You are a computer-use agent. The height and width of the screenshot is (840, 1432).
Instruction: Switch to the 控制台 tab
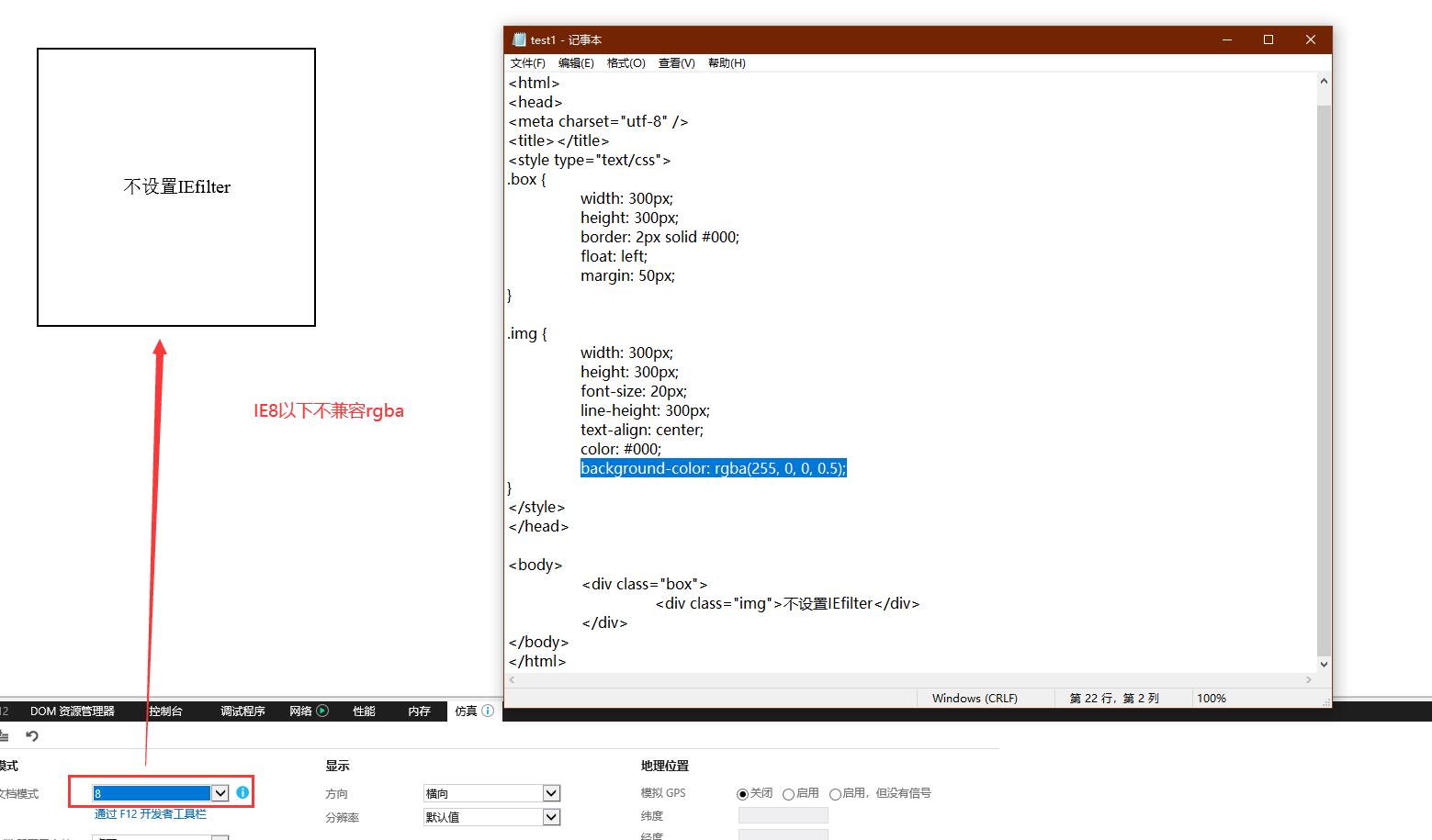[165, 711]
